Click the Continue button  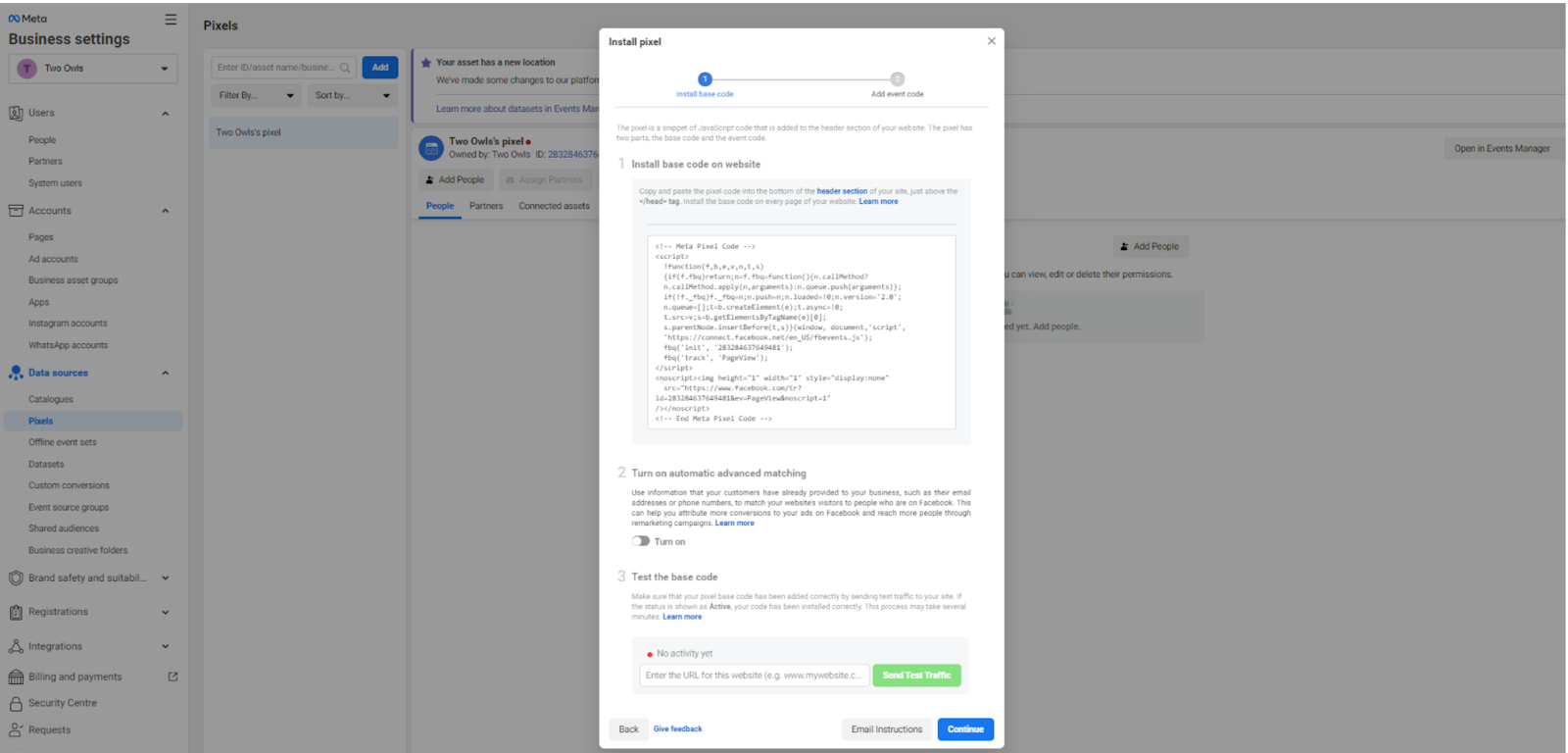965,729
